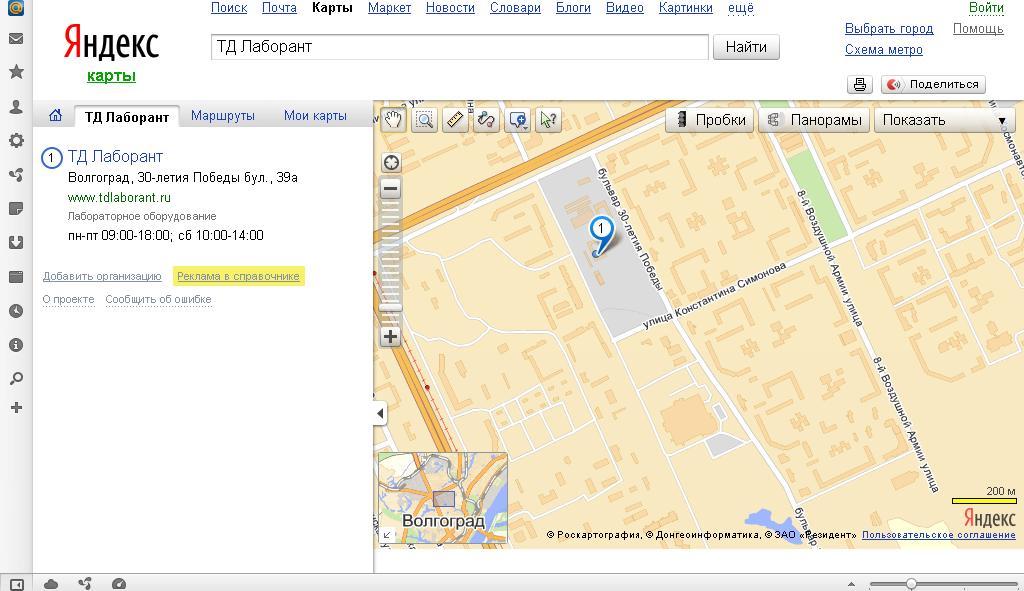Toggle the Панорамы panoramas layer
The image size is (1024, 591).
click(x=815, y=120)
